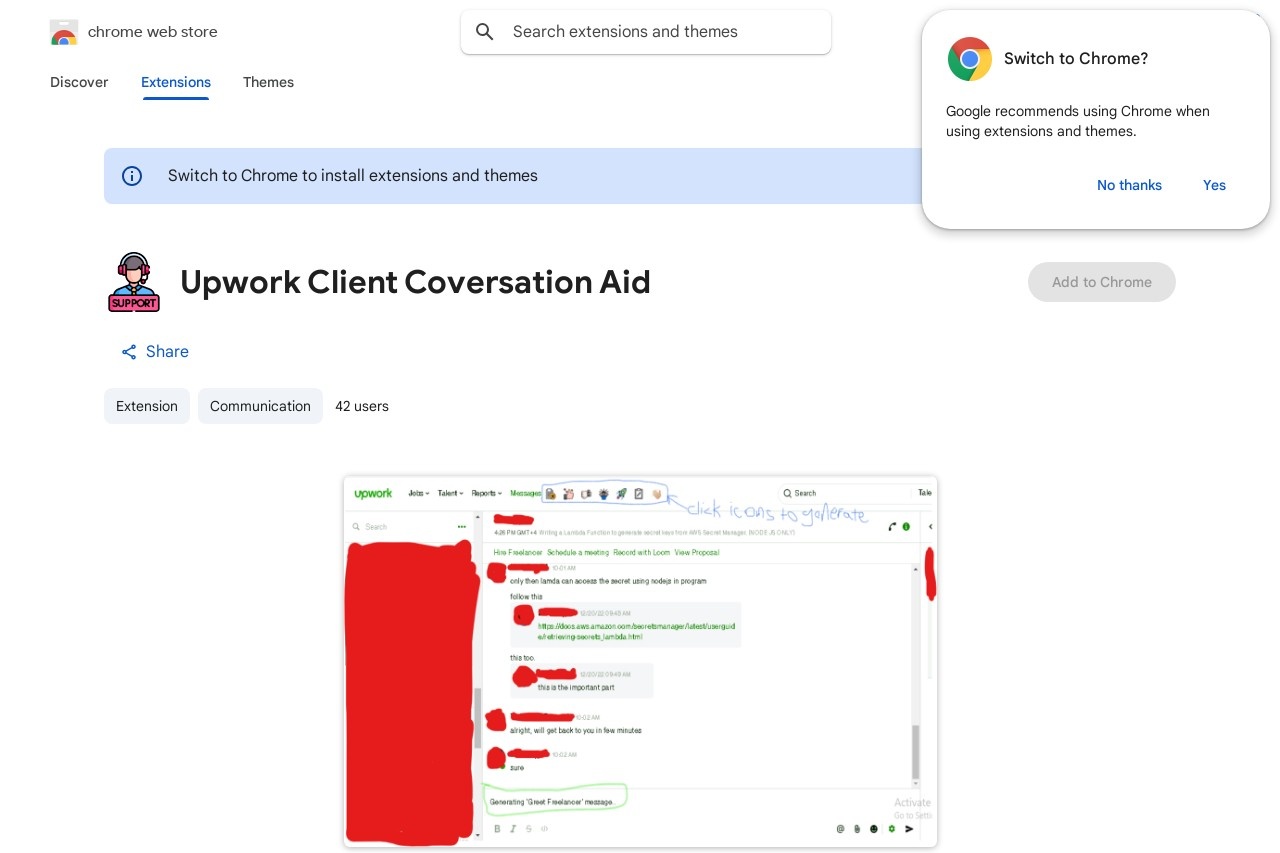This screenshot has height=853, width=1280.
Task: Open the Communication category chip
Action: [260, 406]
